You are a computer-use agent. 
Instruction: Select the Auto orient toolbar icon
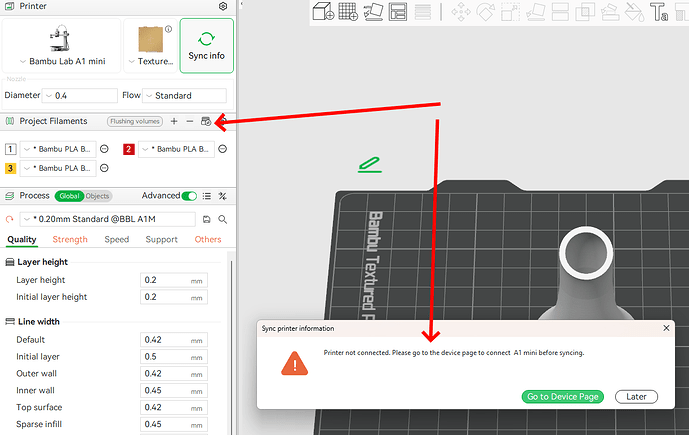coord(373,11)
